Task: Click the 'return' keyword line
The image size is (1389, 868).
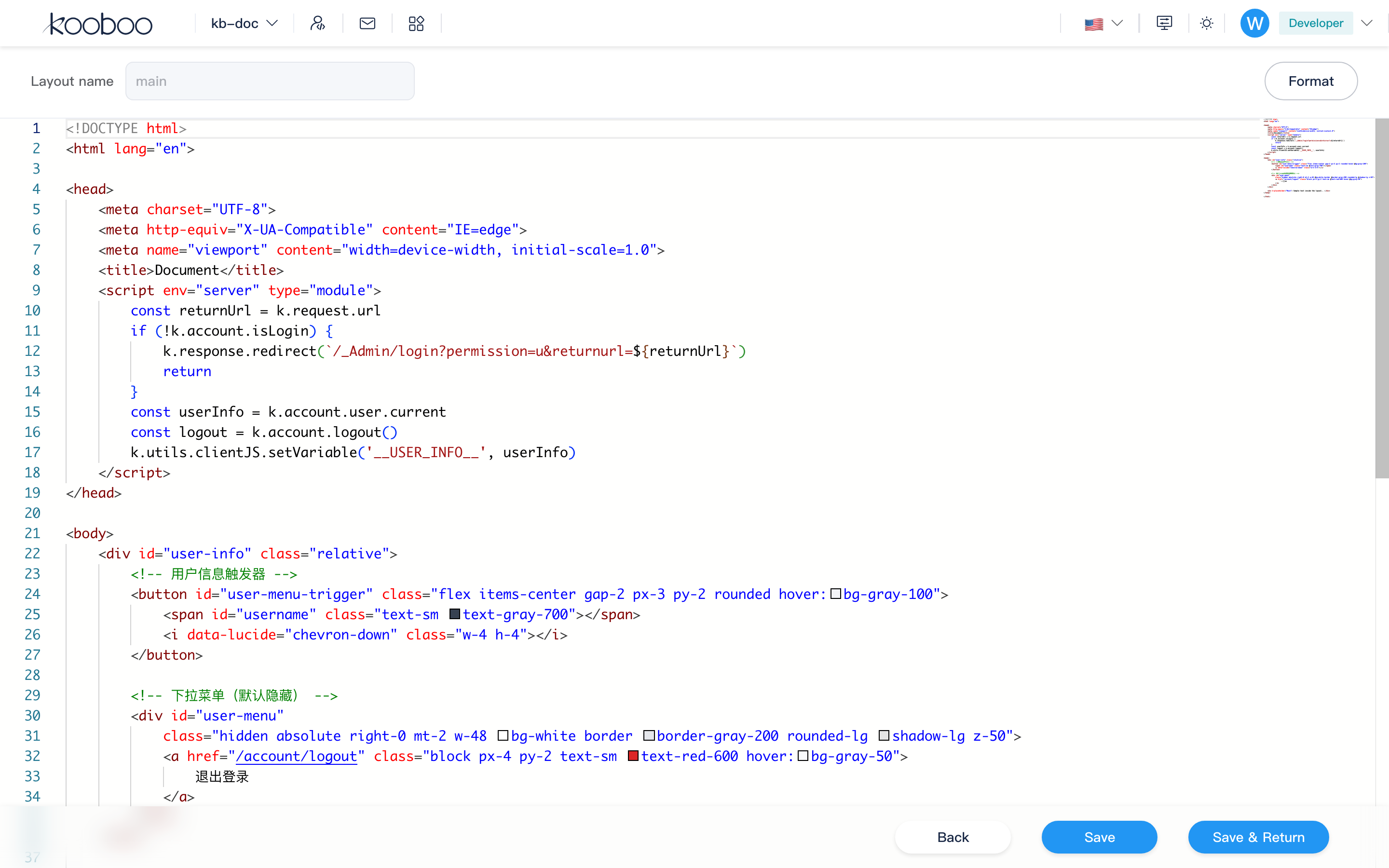Action: coord(187,371)
